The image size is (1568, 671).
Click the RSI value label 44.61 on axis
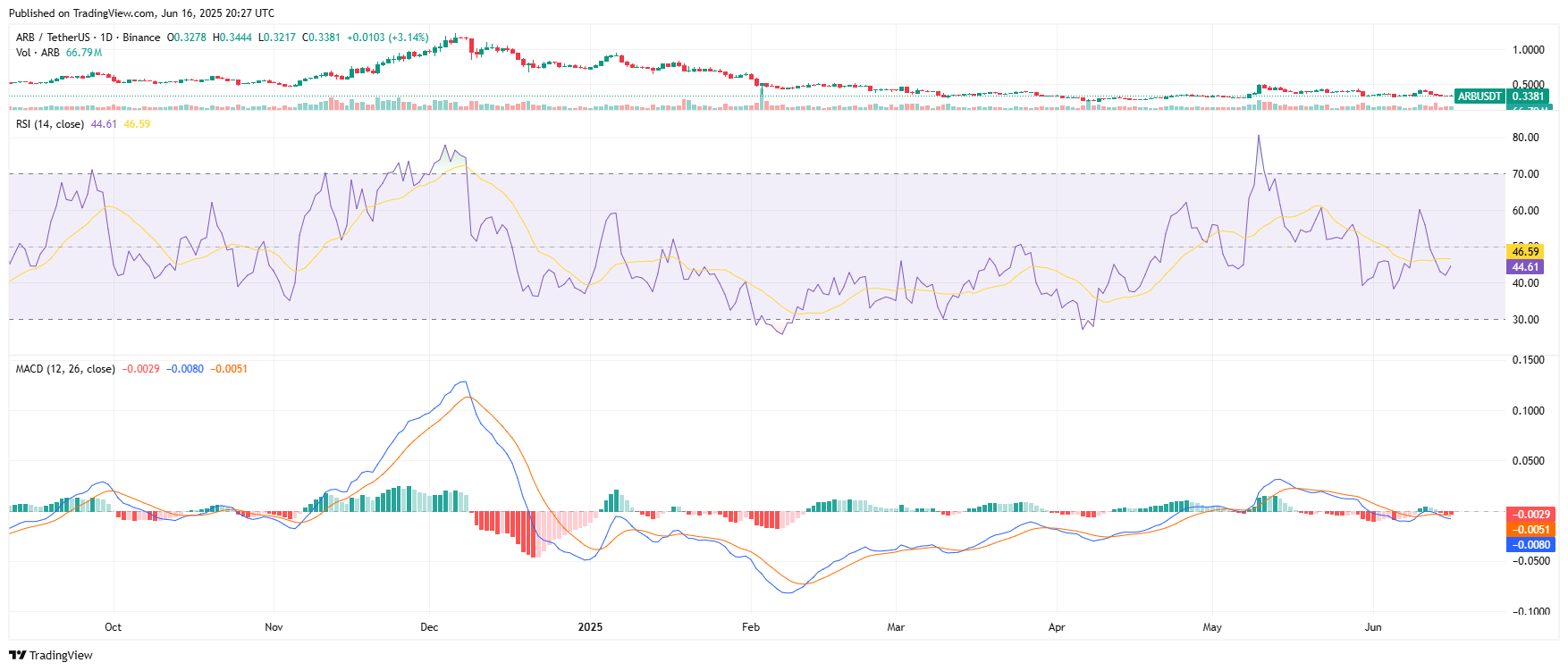[1525, 267]
